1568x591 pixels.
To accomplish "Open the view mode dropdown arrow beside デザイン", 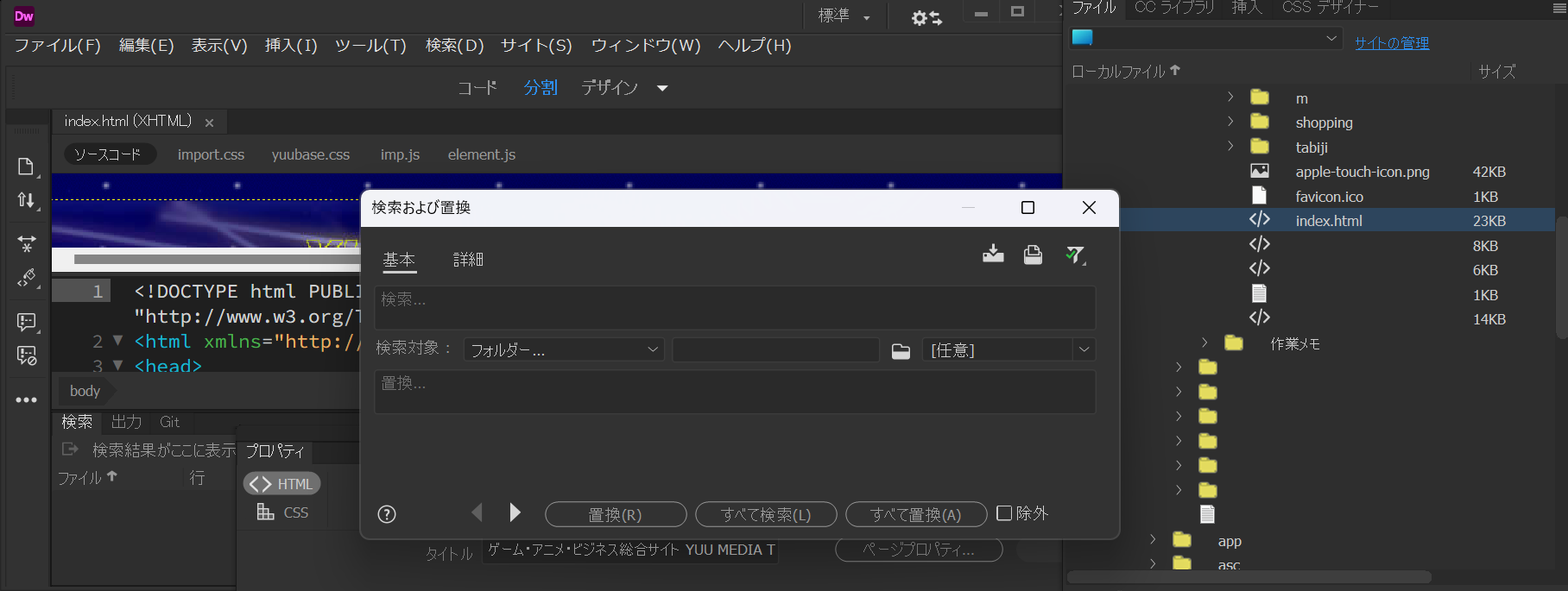I will point(662,88).
